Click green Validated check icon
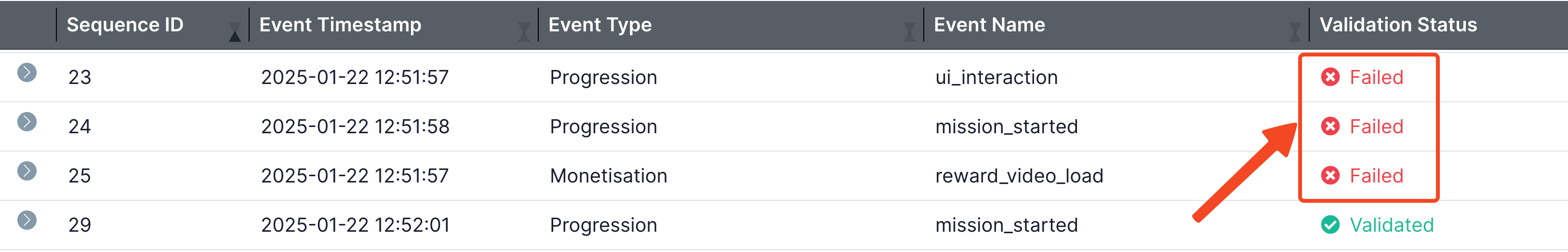 (x=1330, y=225)
